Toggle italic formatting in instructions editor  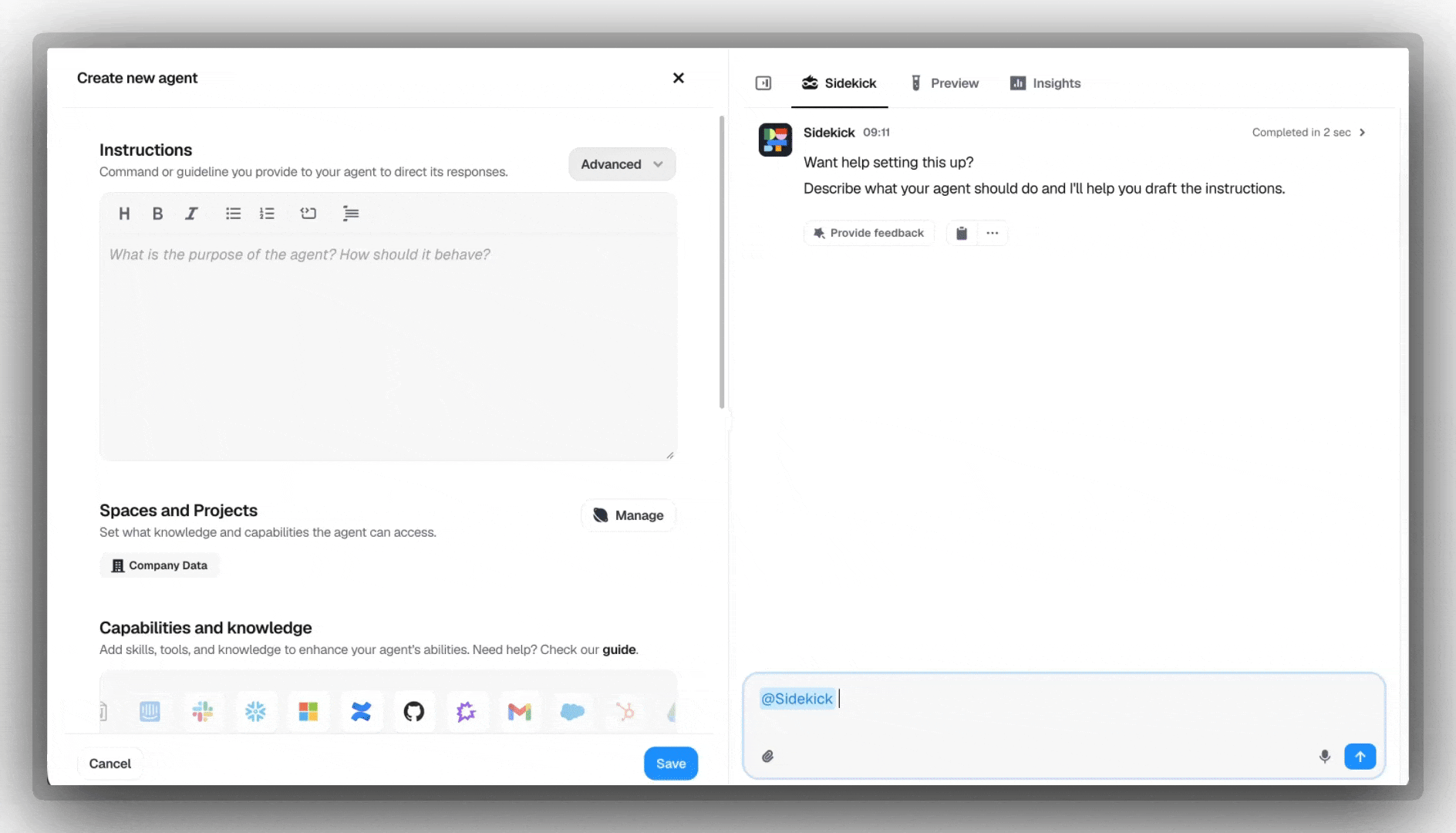point(191,214)
